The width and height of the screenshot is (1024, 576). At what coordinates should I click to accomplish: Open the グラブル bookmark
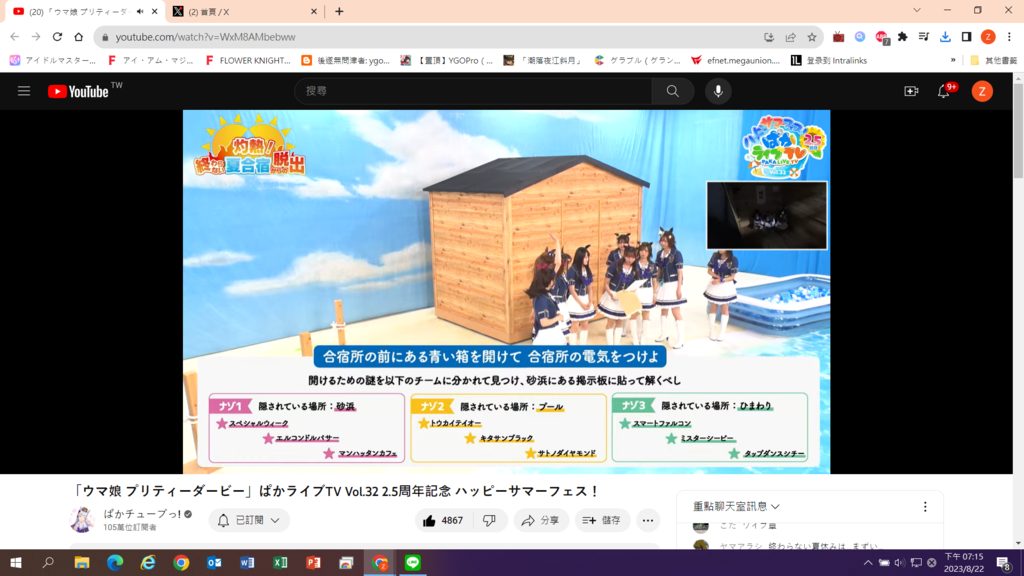(x=637, y=60)
